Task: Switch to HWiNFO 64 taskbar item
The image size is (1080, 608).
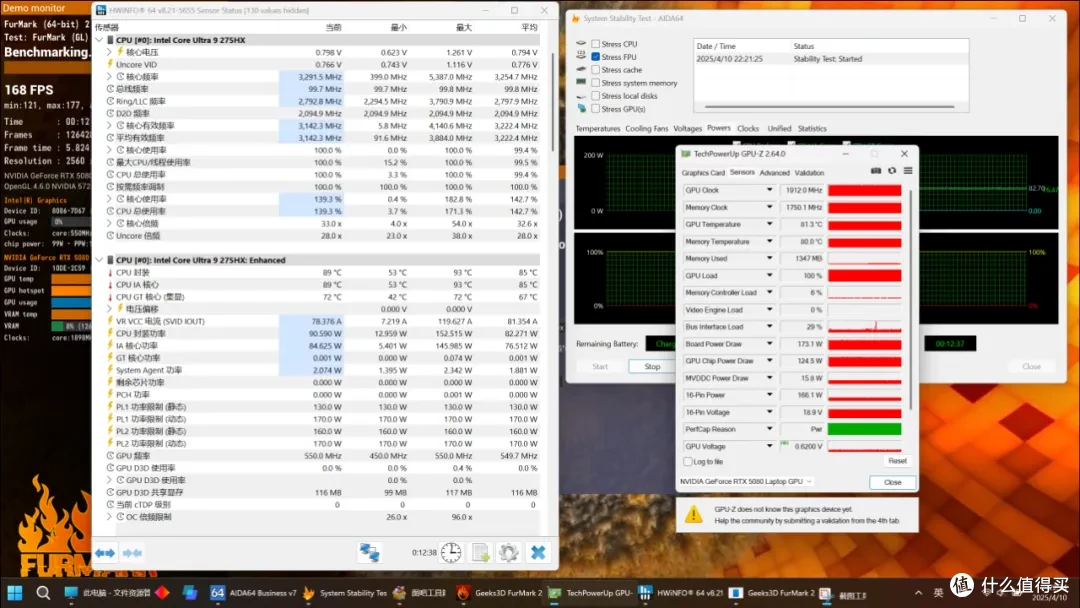Action: (x=681, y=592)
